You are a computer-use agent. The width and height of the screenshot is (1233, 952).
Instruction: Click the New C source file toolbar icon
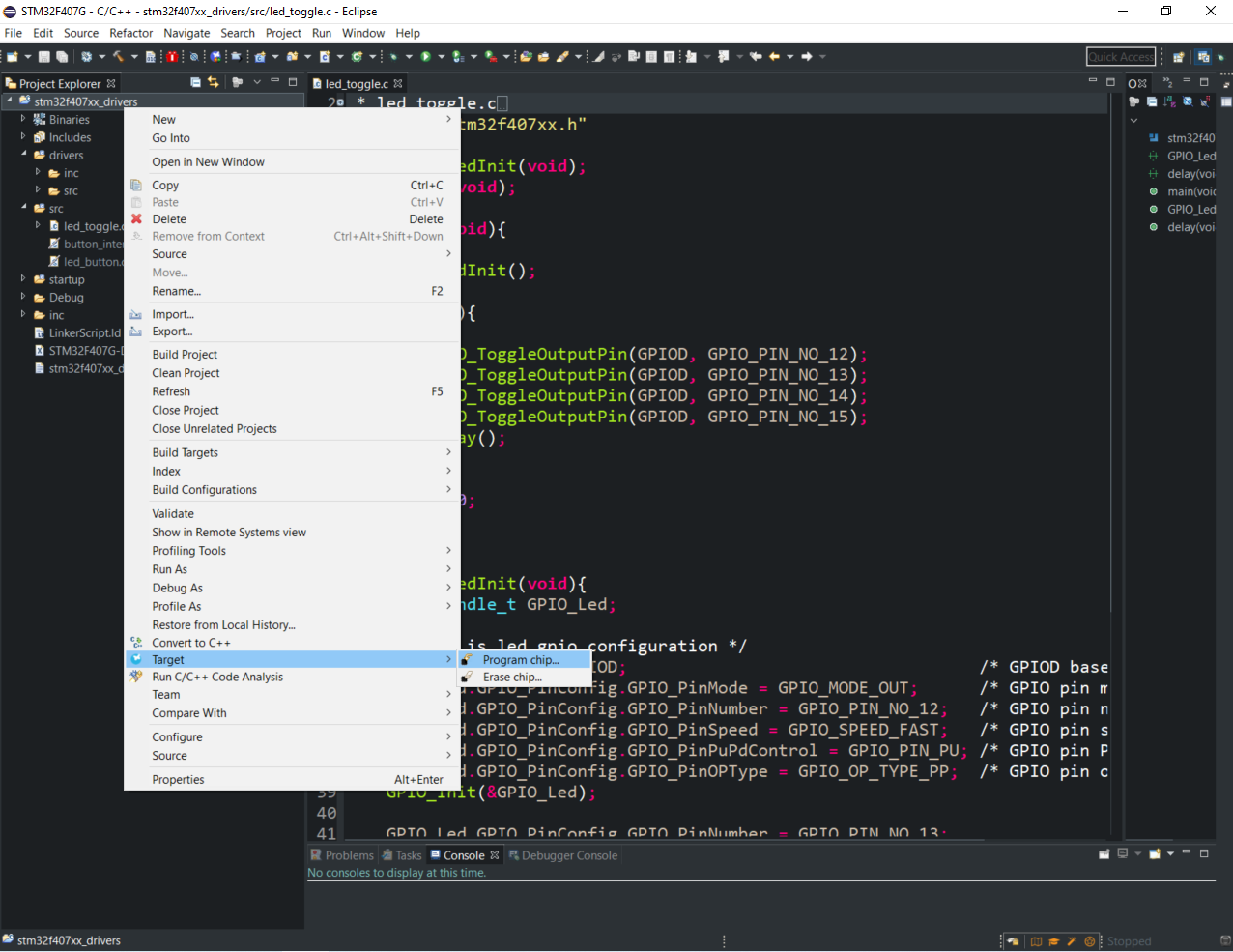(324, 57)
